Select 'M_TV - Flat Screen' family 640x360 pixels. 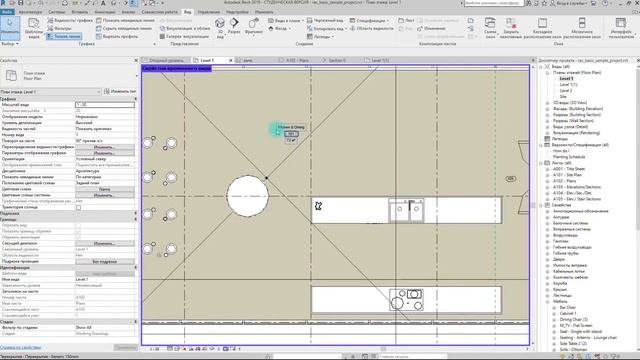(576, 326)
